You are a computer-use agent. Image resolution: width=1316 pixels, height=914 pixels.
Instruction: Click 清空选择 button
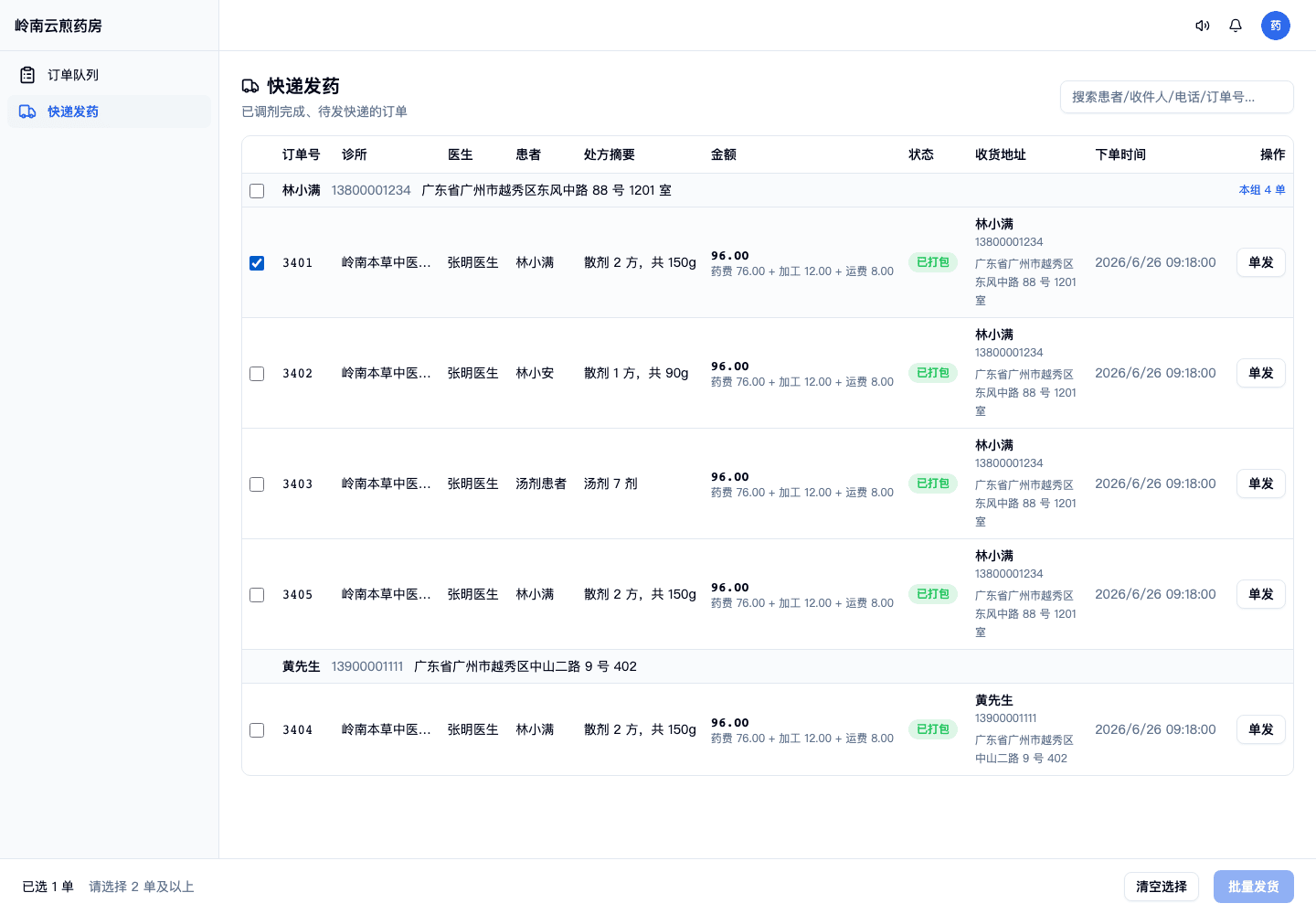(x=1162, y=887)
